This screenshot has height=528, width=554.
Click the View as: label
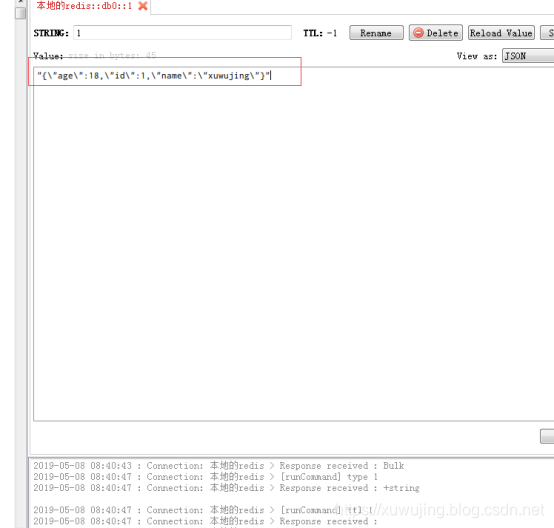click(477, 56)
